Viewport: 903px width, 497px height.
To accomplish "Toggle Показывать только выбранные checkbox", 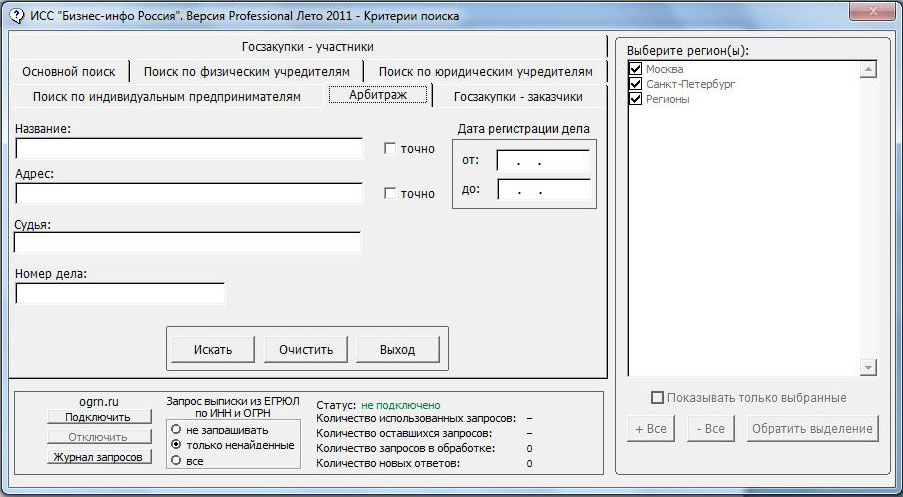I will [657, 398].
